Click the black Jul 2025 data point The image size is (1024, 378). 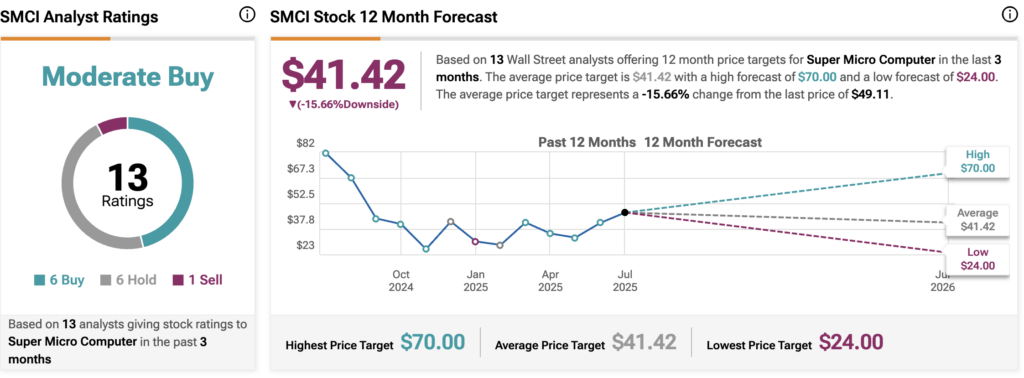pyautogui.click(x=625, y=212)
